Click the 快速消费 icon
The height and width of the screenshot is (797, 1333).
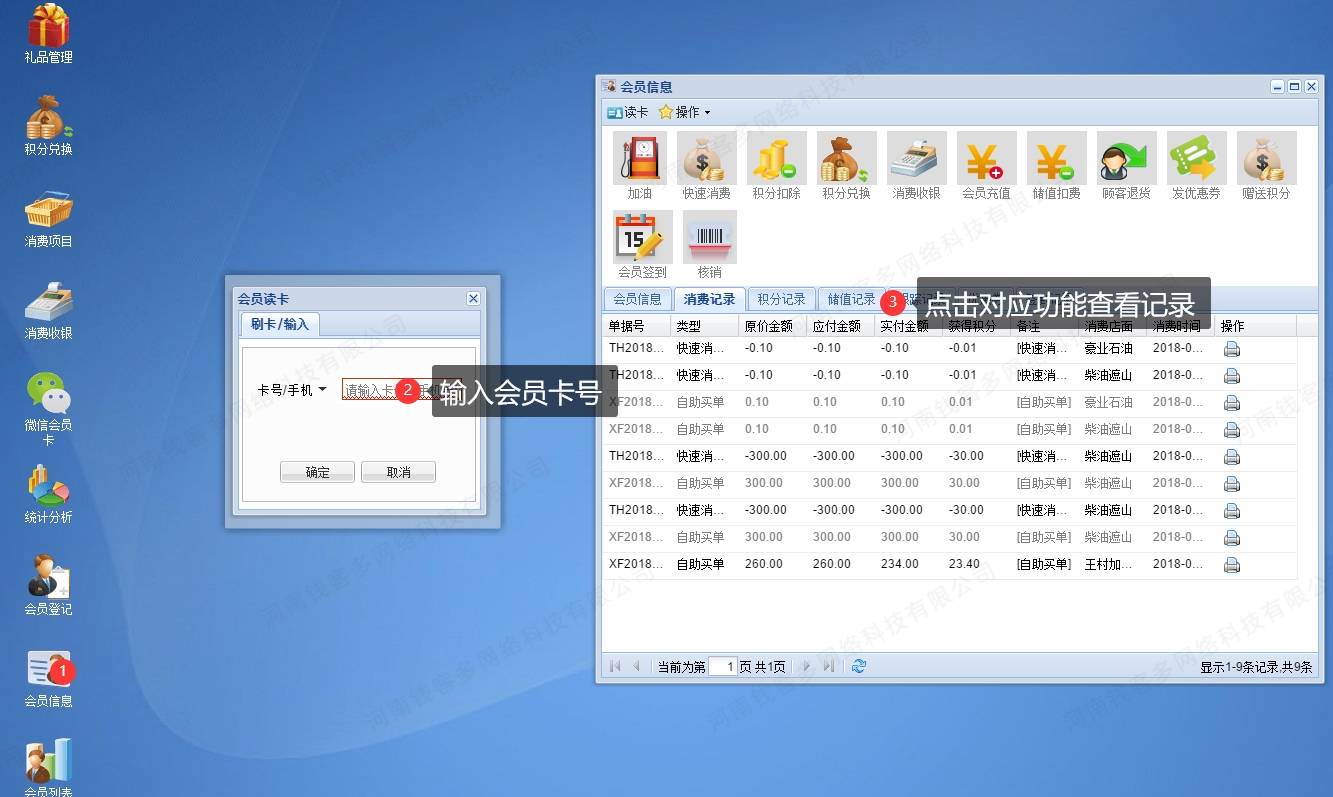click(x=707, y=158)
